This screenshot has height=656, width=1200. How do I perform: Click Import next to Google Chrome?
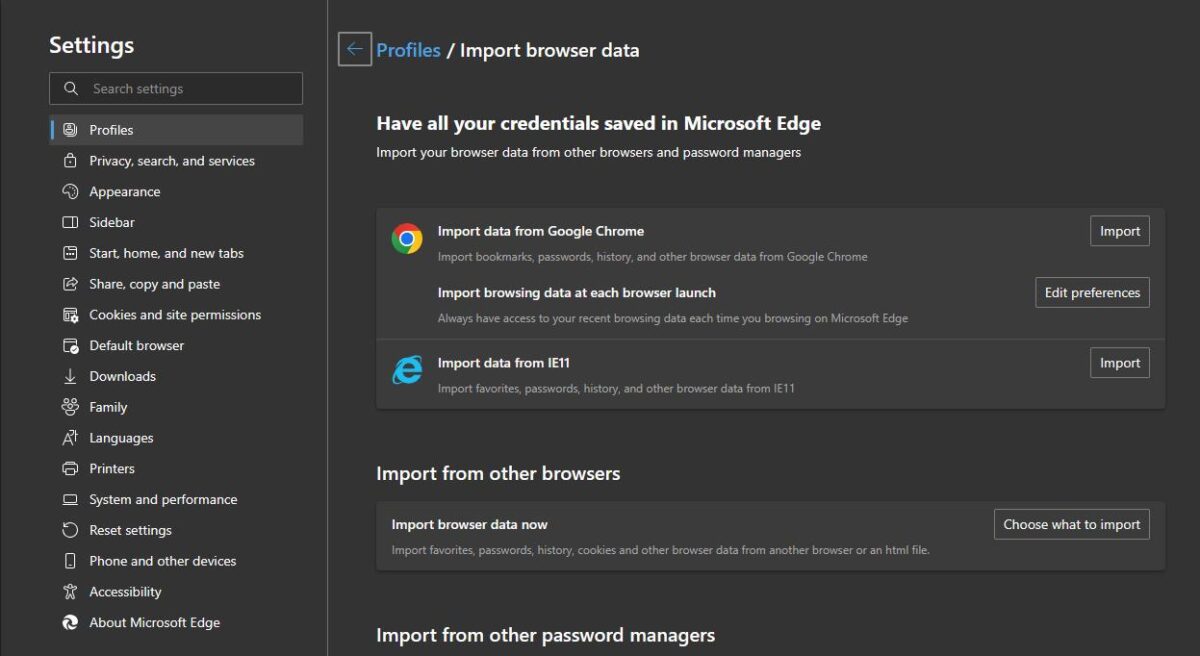[1119, 230]
